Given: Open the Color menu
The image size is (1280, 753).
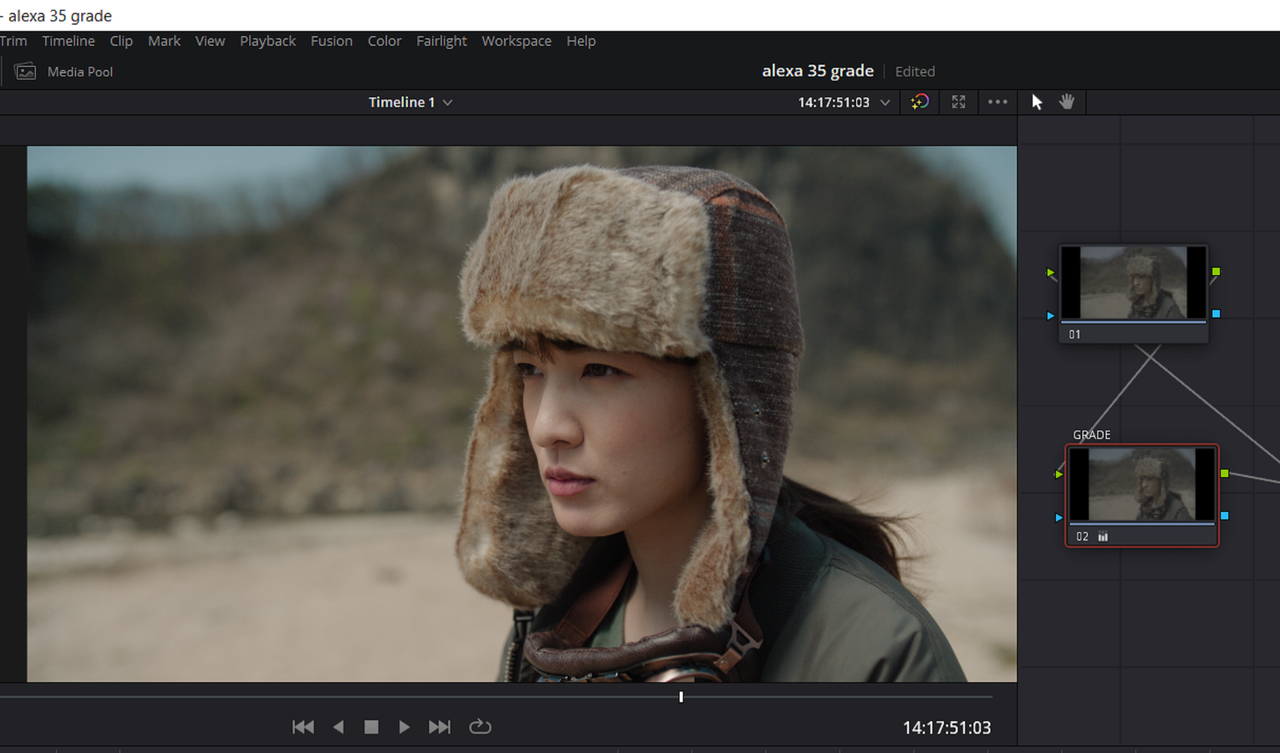Looking at the screenshot, I should click(x=384, y=41).
